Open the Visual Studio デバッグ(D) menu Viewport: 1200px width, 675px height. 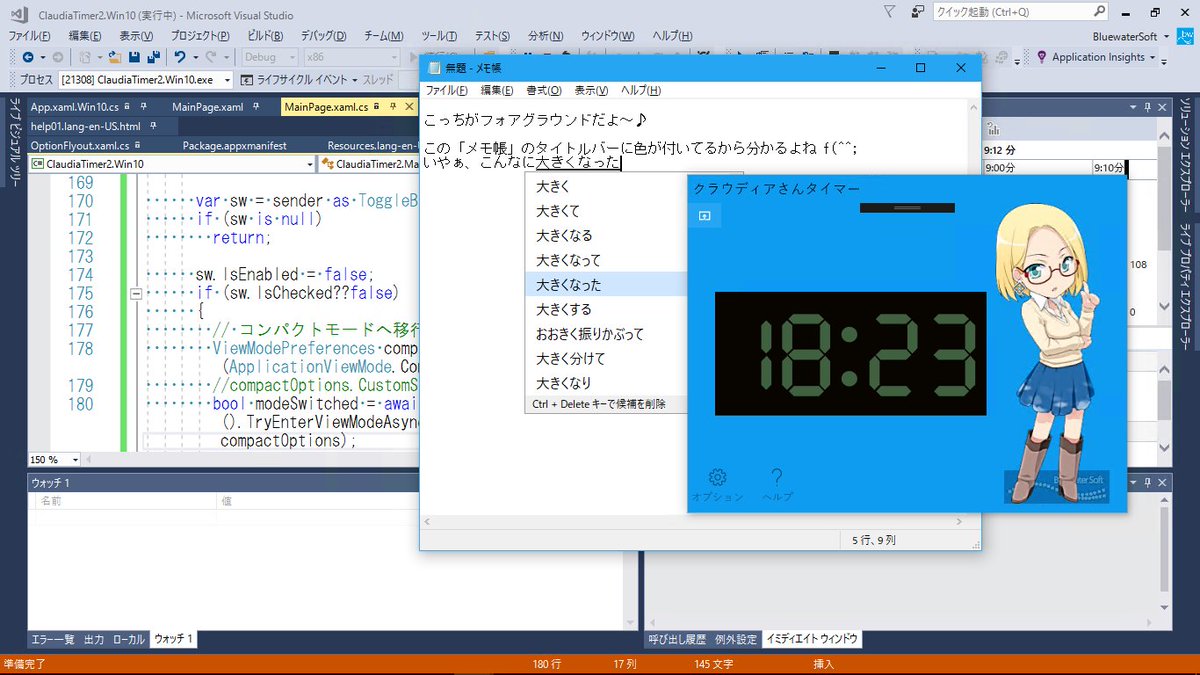click(323, 35)
